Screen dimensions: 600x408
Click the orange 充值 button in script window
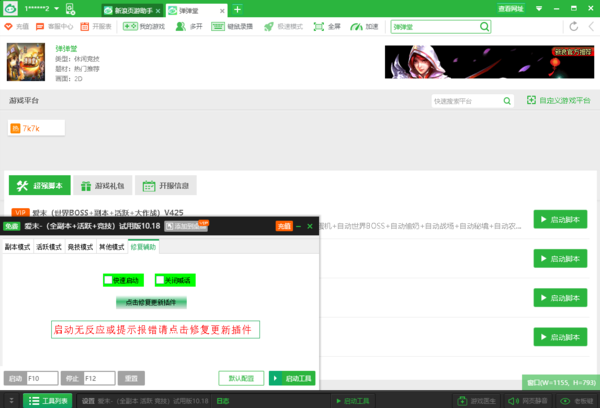(x=284, y=226)
